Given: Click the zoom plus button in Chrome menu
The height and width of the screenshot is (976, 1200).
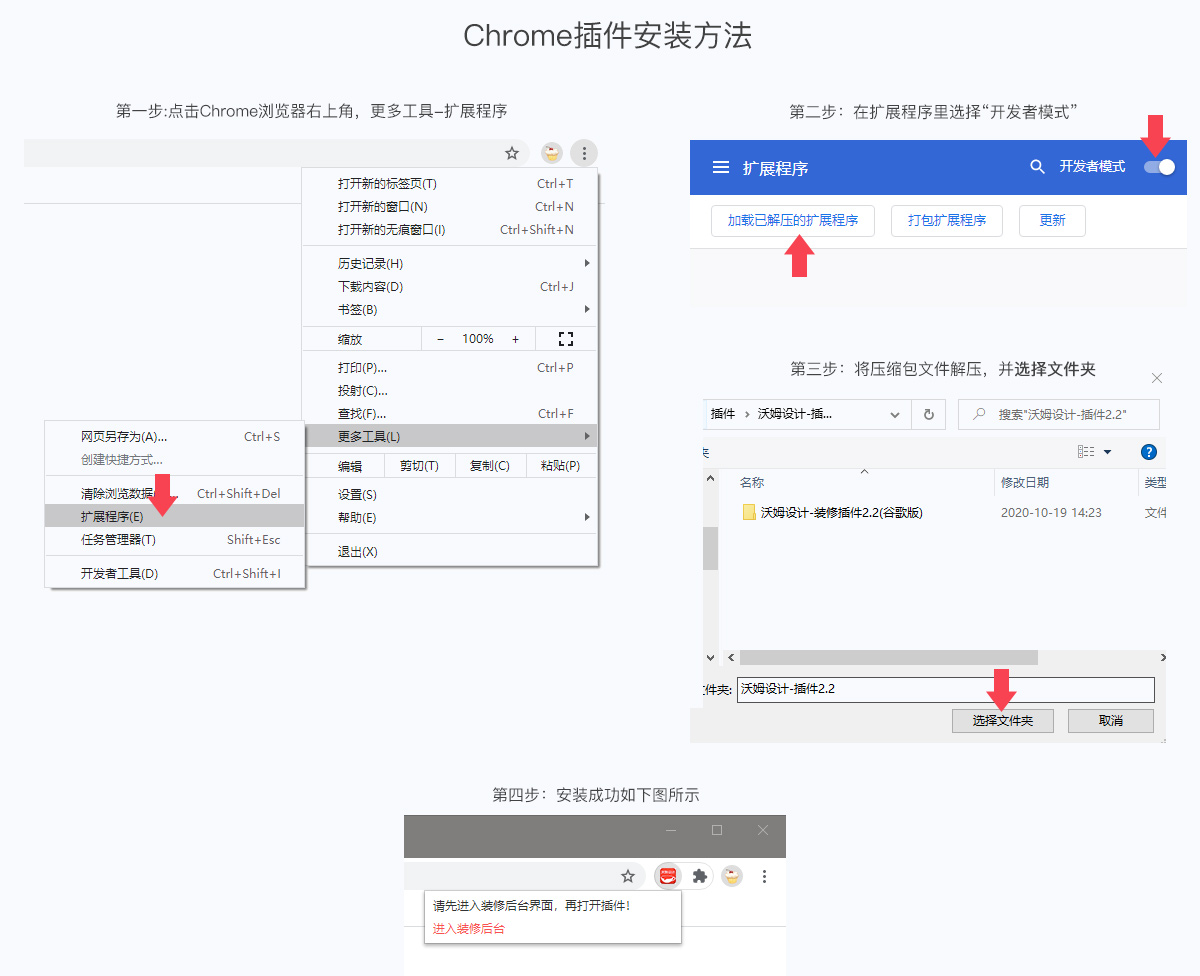Looking at the screenshot, I should tap(516, 339).
